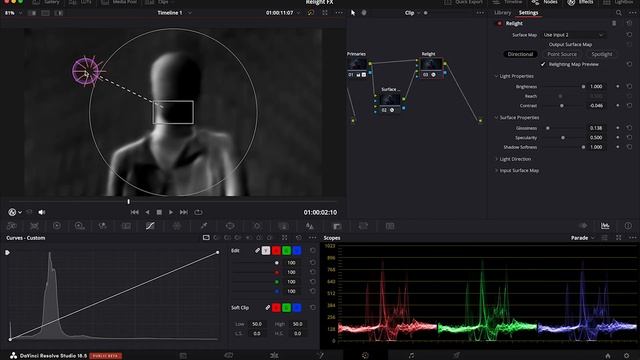Toggle loop playback
The height and width of the screenshot is (360, 640).
point(198,212)
